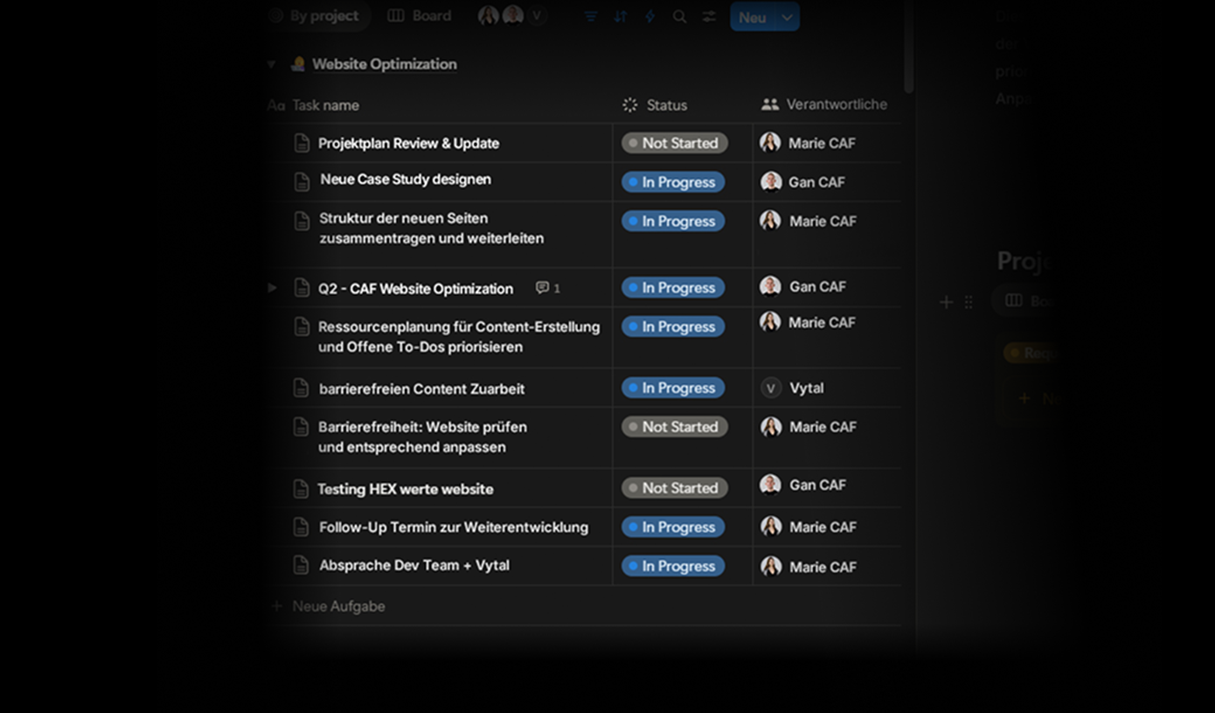Open Not Started status of Projektplan Review
This screenshot has height=713, width=1215.
(674, 143)
